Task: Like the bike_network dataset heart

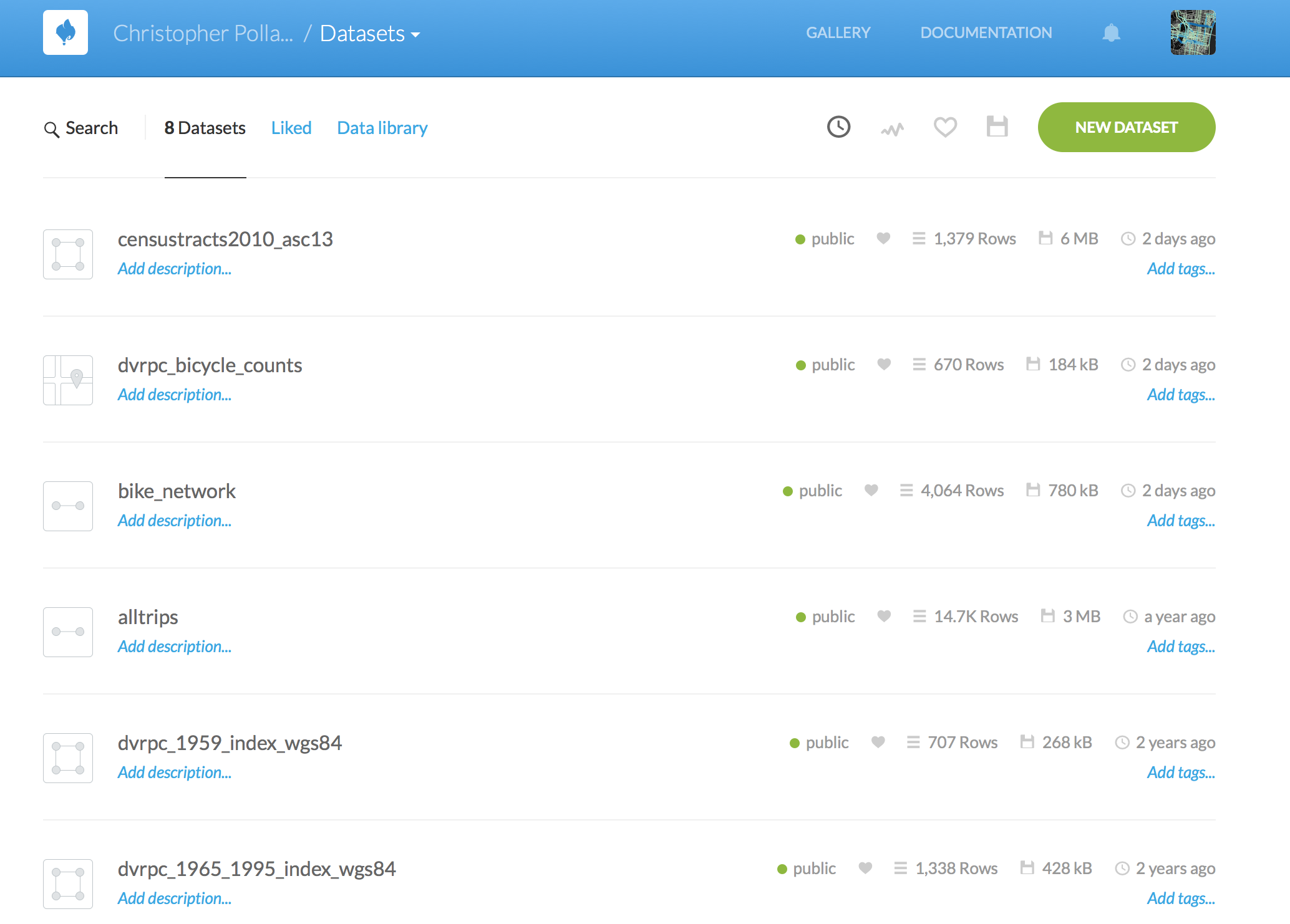Action: [871, 490]
